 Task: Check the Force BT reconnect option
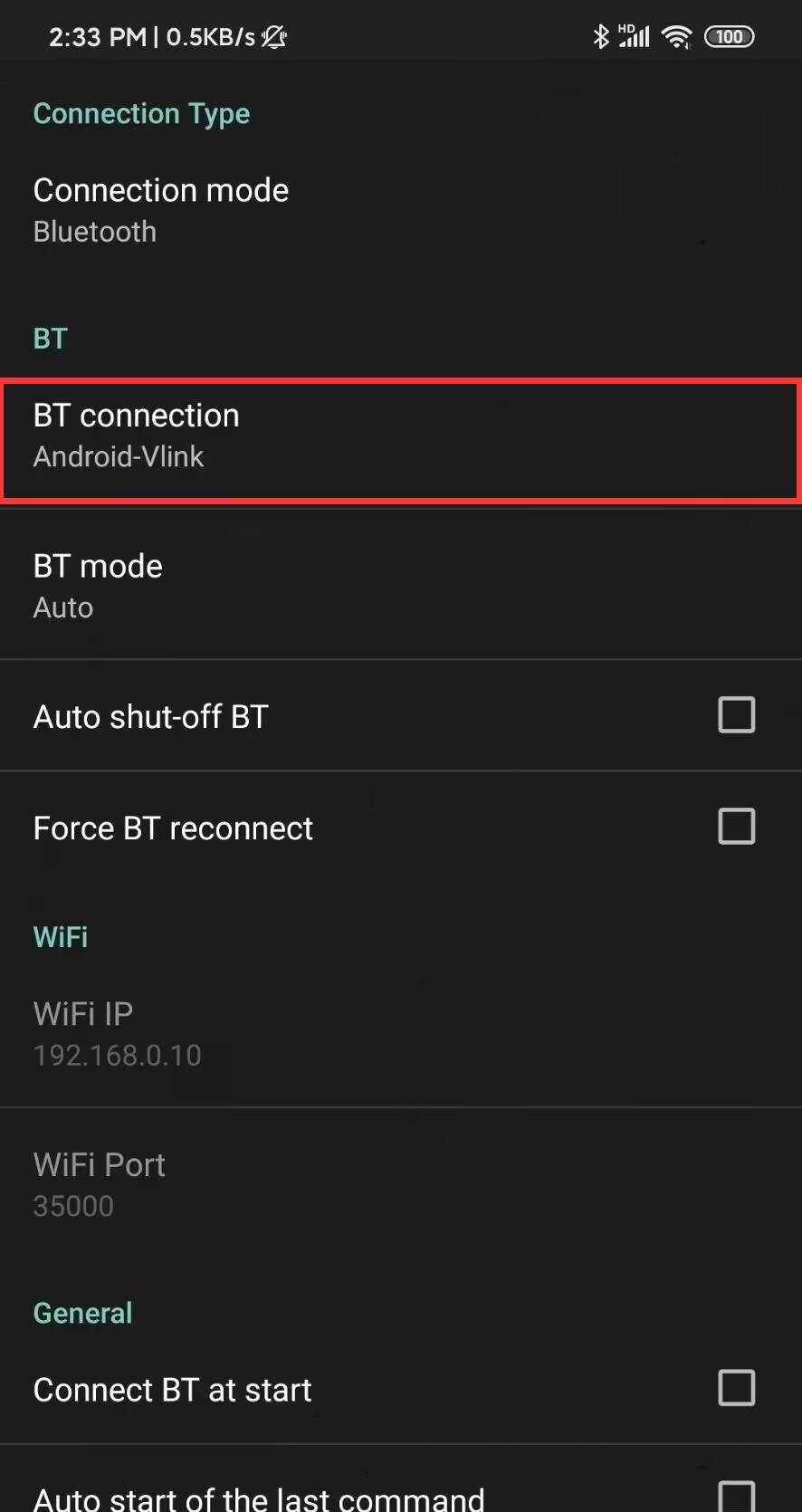coord(737,826)
